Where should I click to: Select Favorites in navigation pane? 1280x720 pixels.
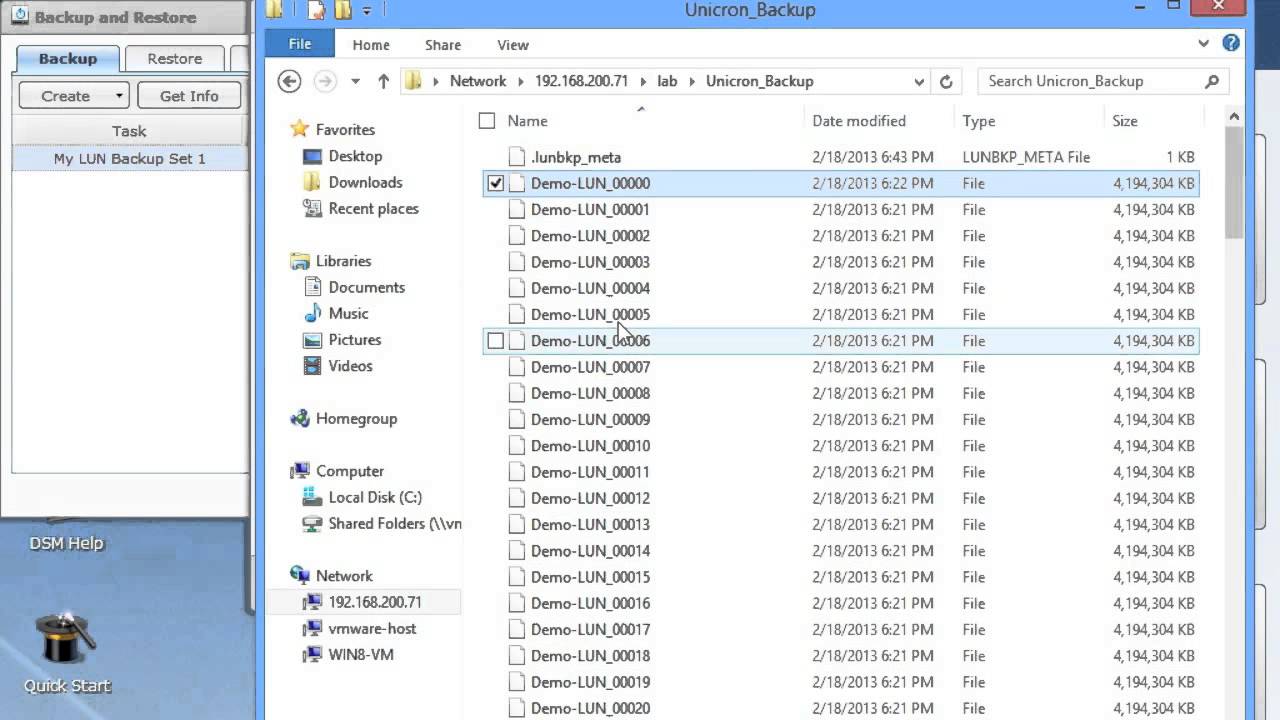pos(345,130)
